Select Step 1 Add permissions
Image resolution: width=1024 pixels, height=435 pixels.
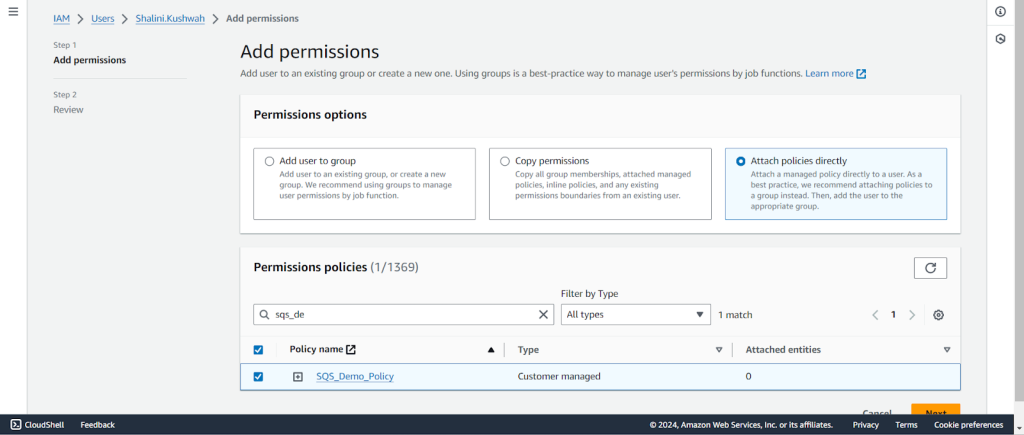(x=89, y=60)
